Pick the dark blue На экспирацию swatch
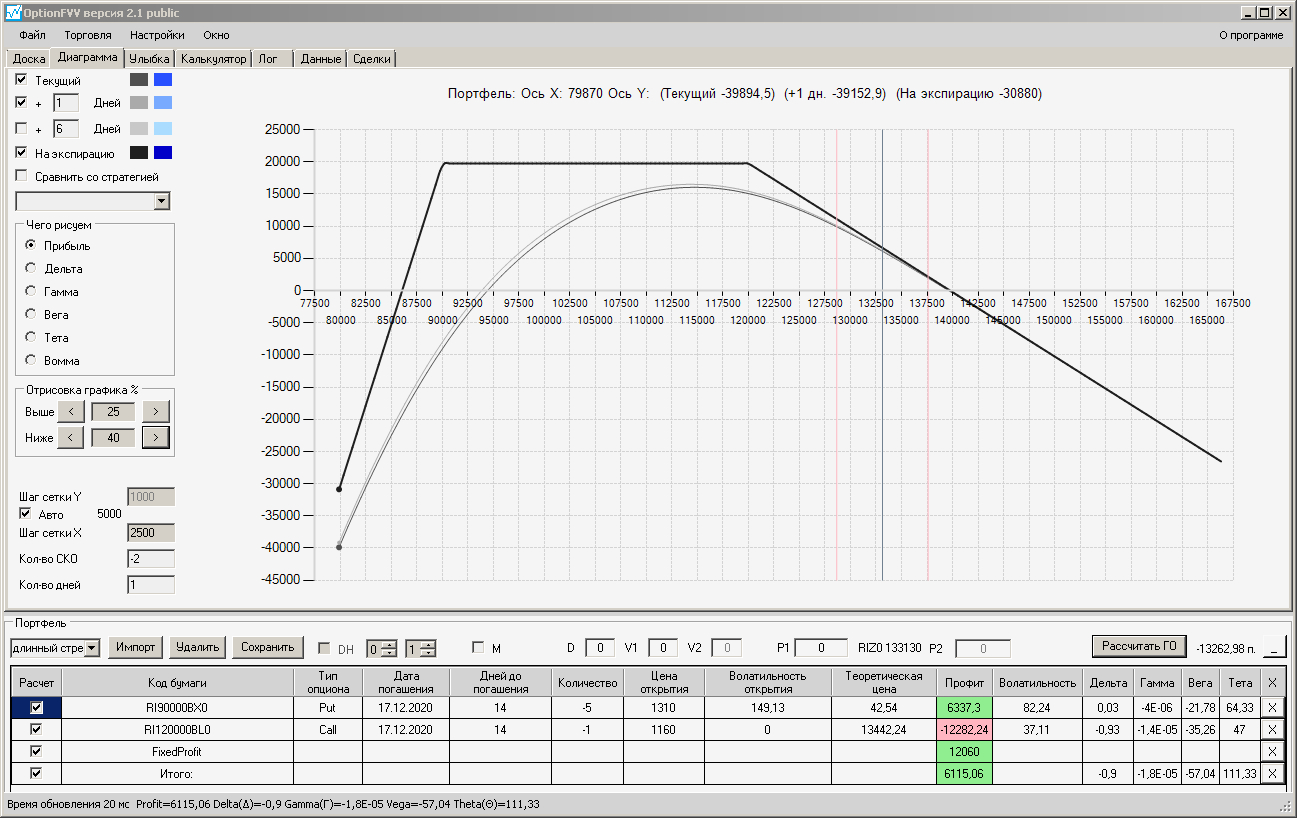The height and width of the screenshot is (818, 1297). [163, 154]
